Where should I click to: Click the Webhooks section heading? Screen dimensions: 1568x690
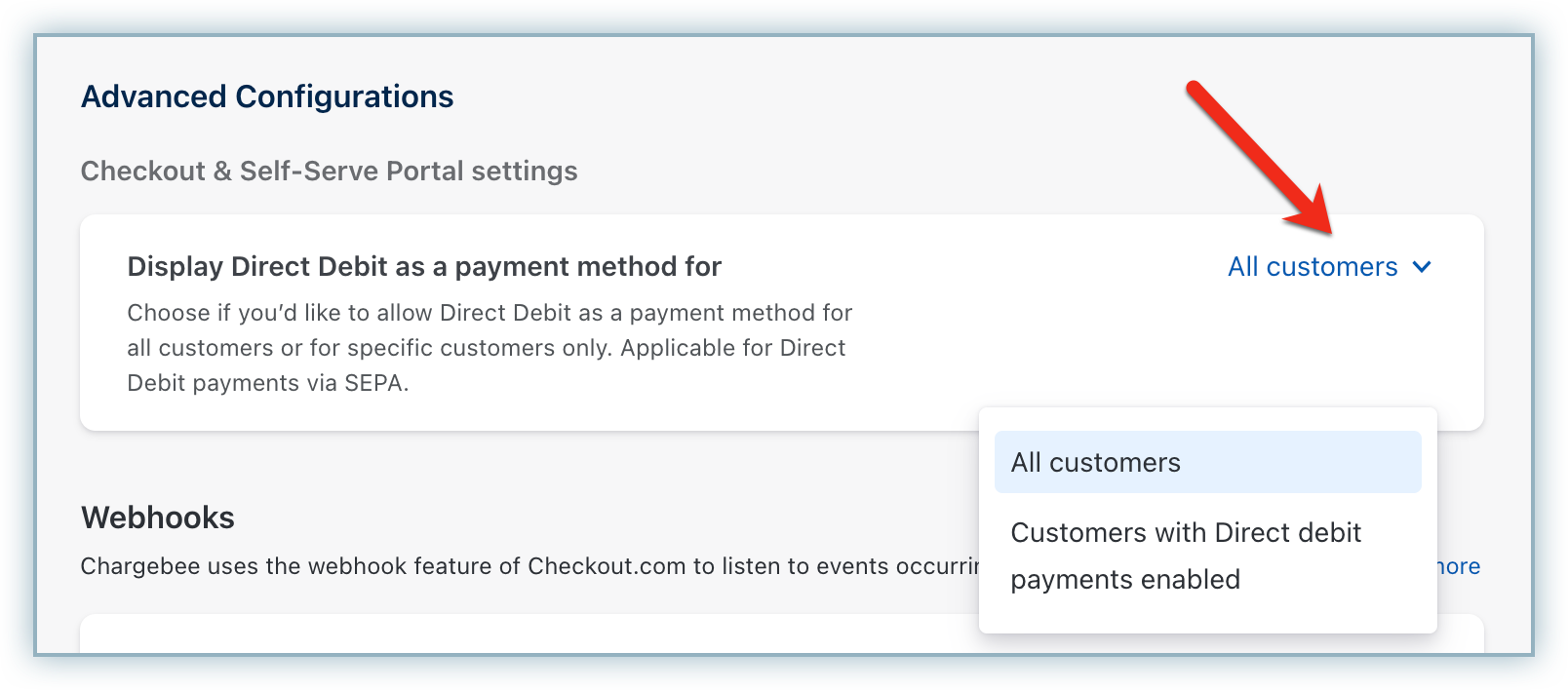[x=158, y=517]
